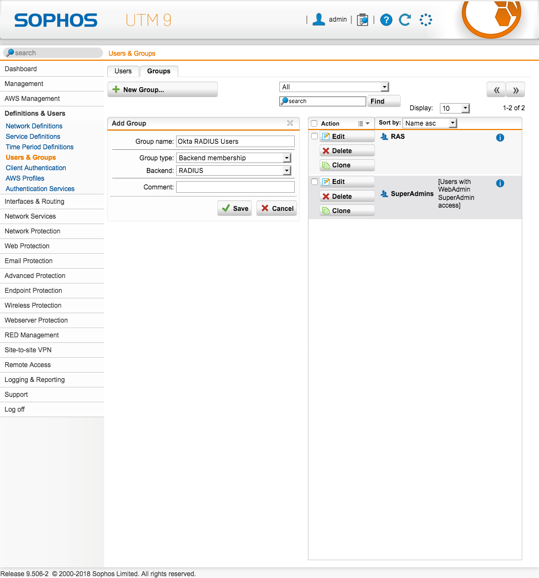Open the Backend RADIUS dropdown

(234, 171)
